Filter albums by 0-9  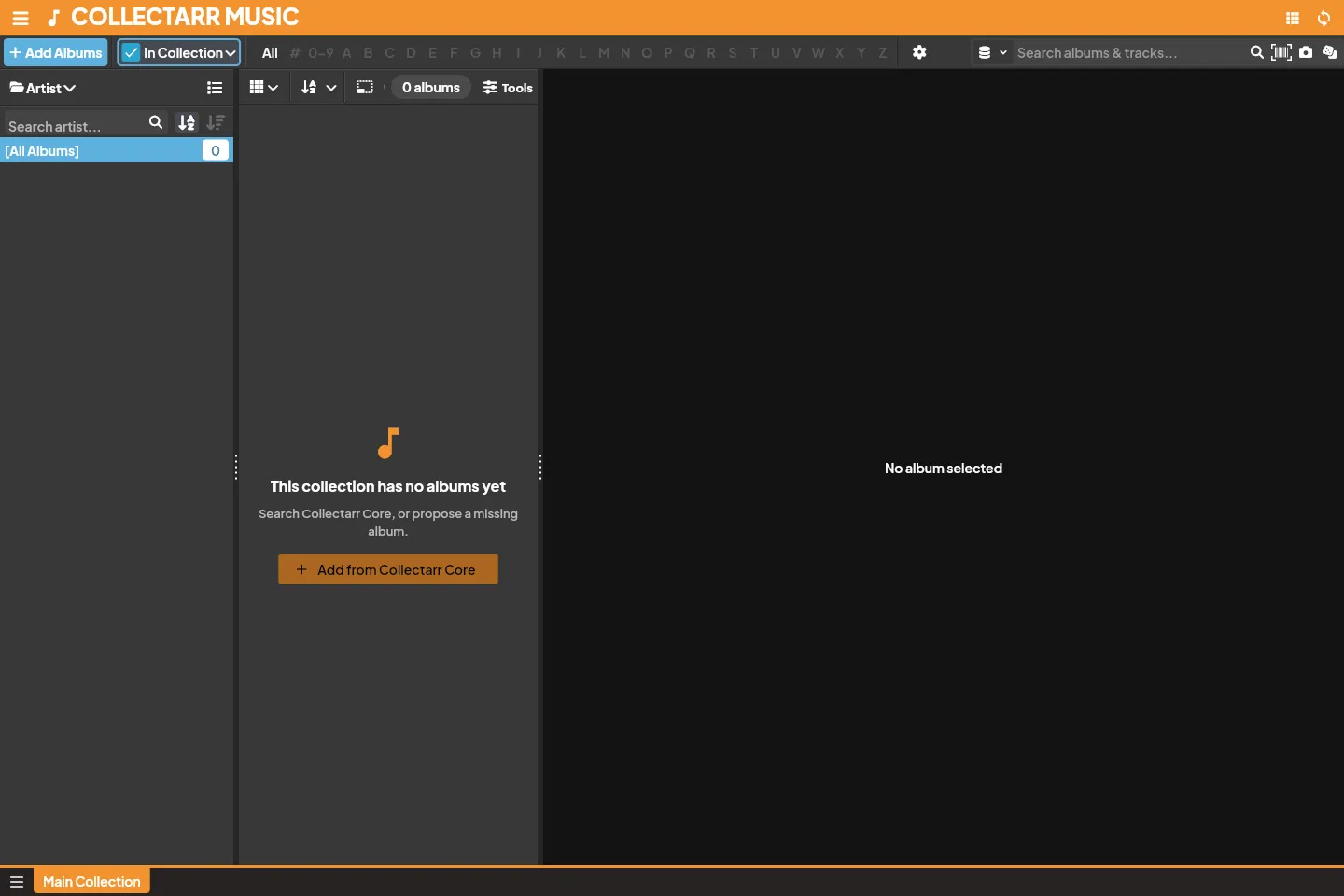click(x=321, y=53)
